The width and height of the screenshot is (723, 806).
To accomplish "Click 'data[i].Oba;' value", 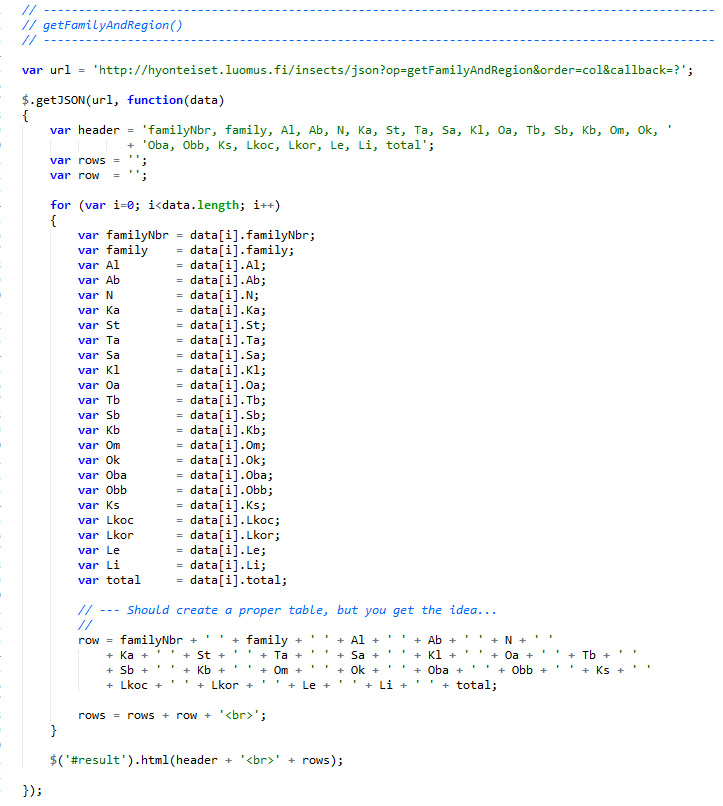I will coord(232,475).
